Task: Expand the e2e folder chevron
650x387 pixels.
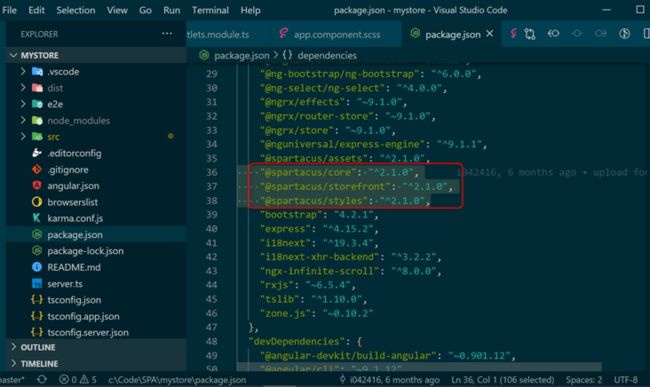Action: coord(23,104)
